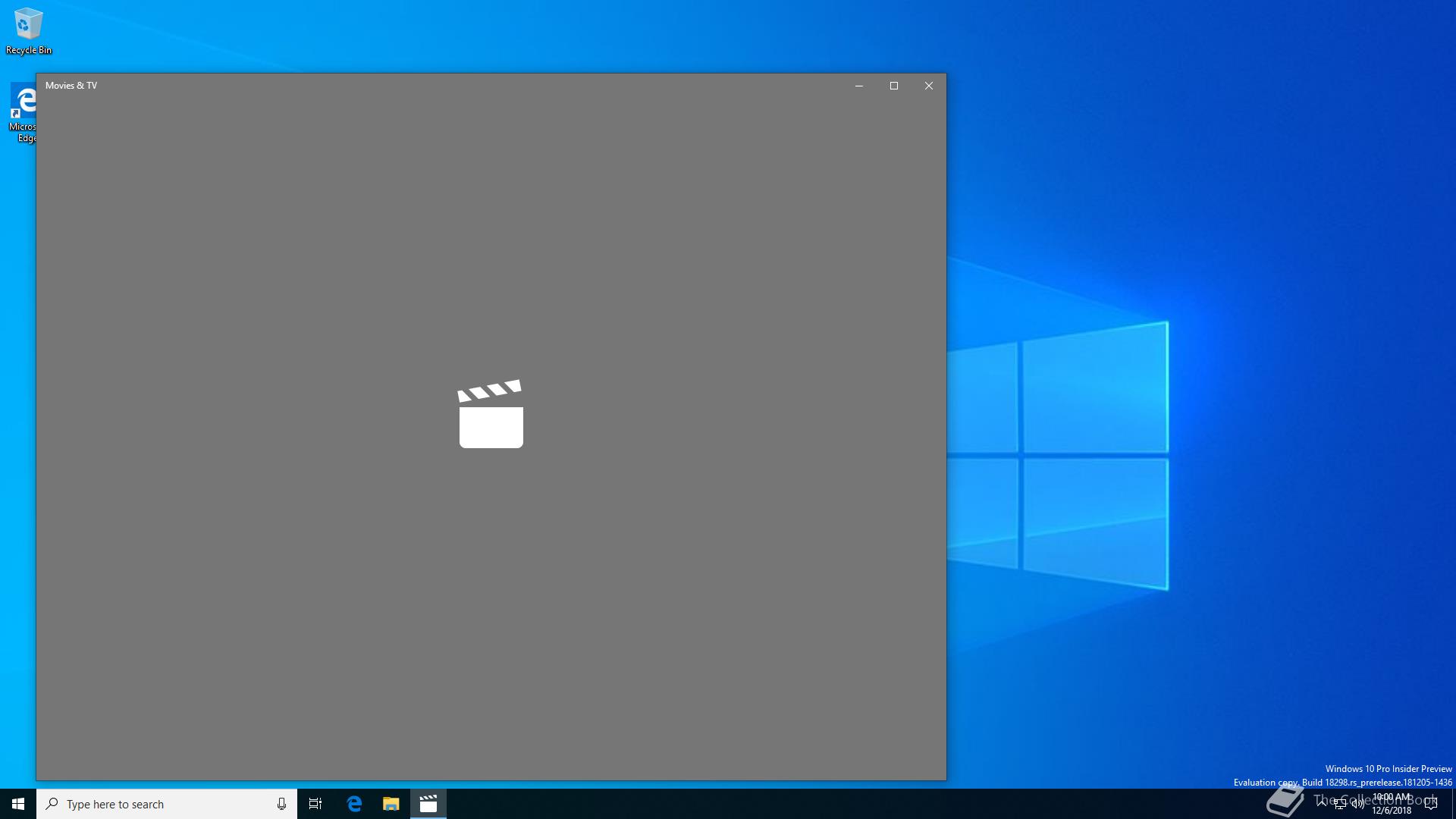
Task: Click the network status tray icon
Action: click(1340, 804)
